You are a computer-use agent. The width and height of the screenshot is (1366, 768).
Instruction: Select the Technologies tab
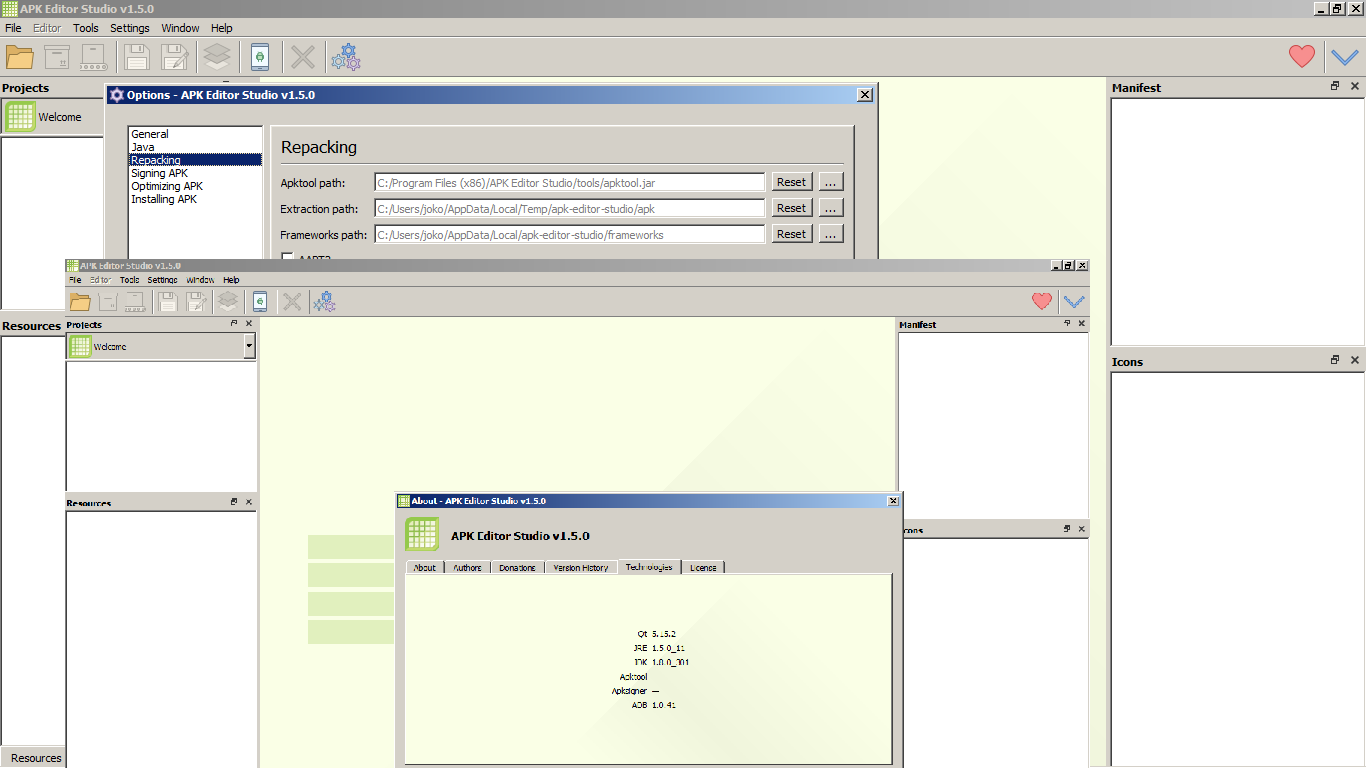pos(649,566)
